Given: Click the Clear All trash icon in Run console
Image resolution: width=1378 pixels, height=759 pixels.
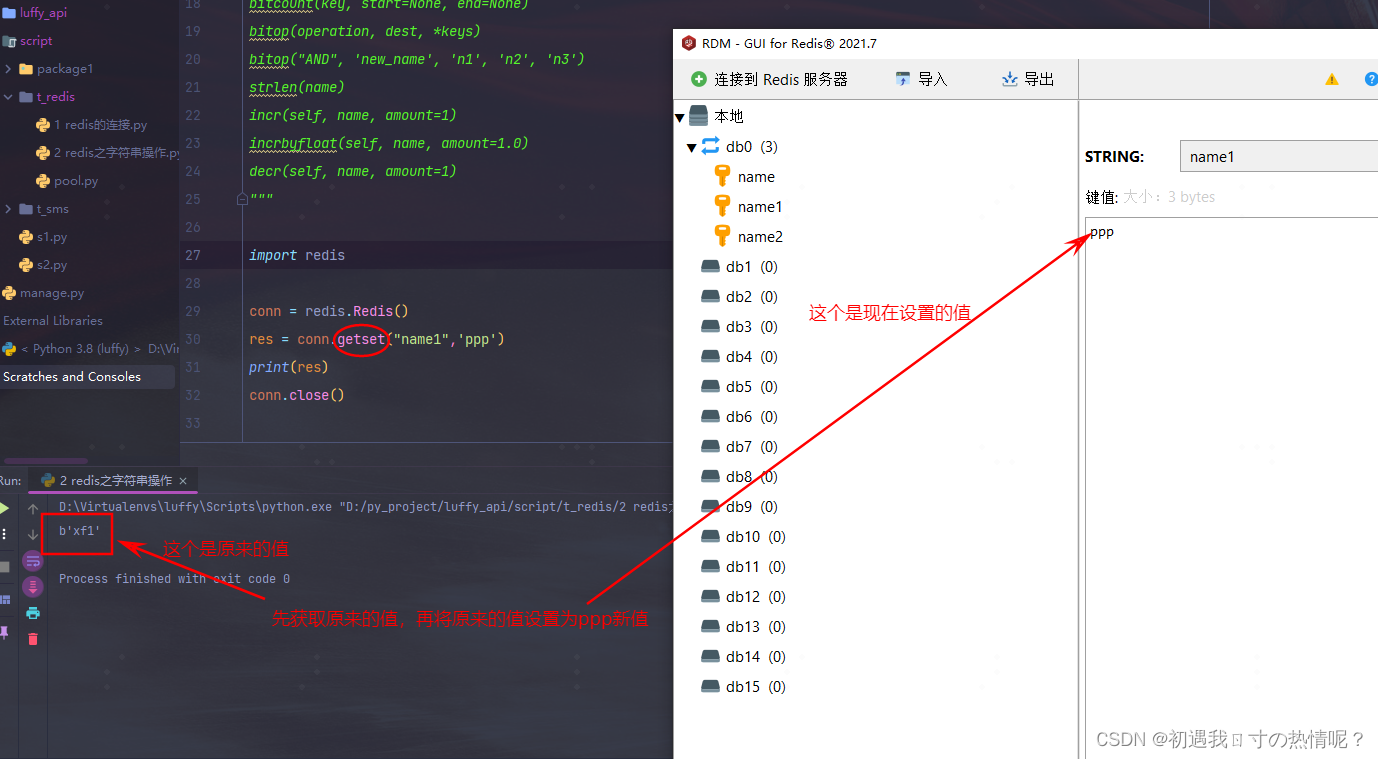Looking at the screenshot, I should 33,639.
